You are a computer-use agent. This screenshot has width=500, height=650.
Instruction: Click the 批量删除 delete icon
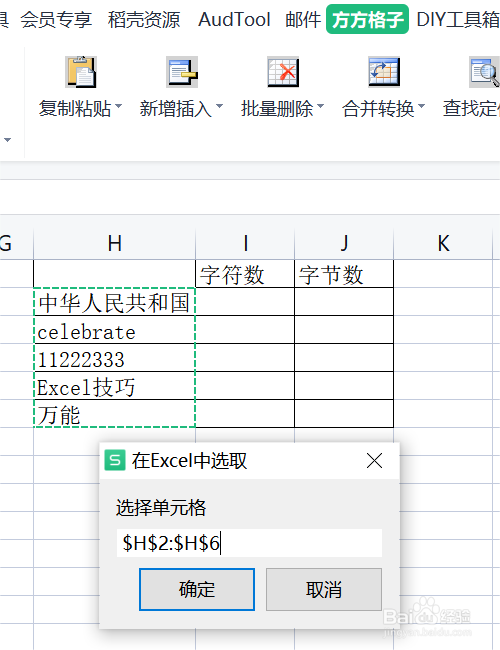[x=283, y=72]
